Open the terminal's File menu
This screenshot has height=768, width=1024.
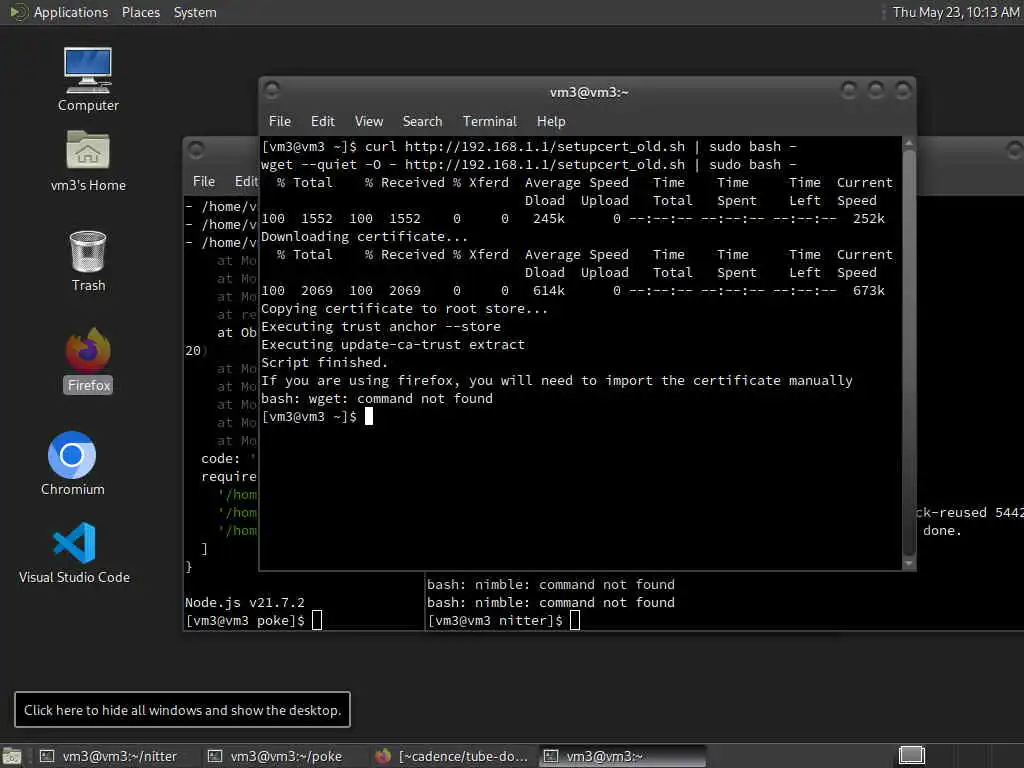280,121
